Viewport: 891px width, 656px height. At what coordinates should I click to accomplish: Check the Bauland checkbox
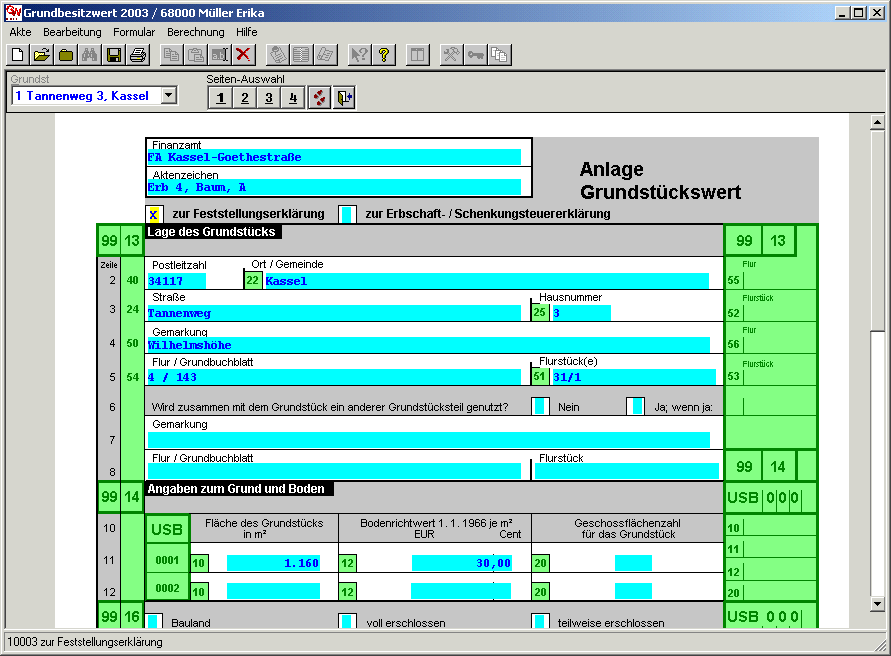tap(154, 621)
